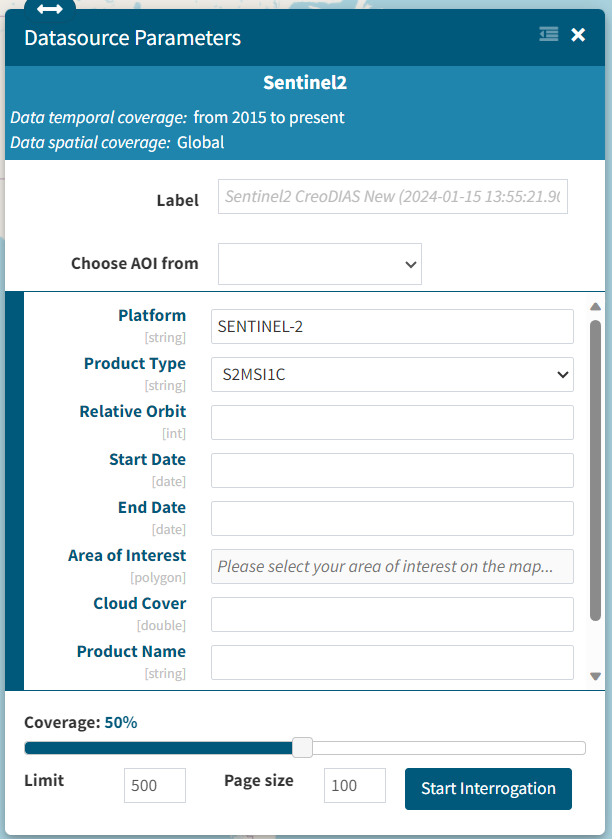Screen dimensions: 612x839
Task: Click the Label input field
Action: [393, 196]
